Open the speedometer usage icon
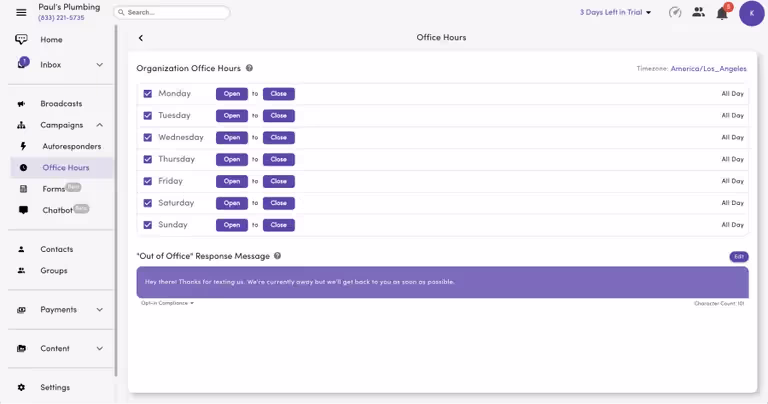Image resolution: width=768 pixels, height=404 pixels. click(x=675, y=13)
